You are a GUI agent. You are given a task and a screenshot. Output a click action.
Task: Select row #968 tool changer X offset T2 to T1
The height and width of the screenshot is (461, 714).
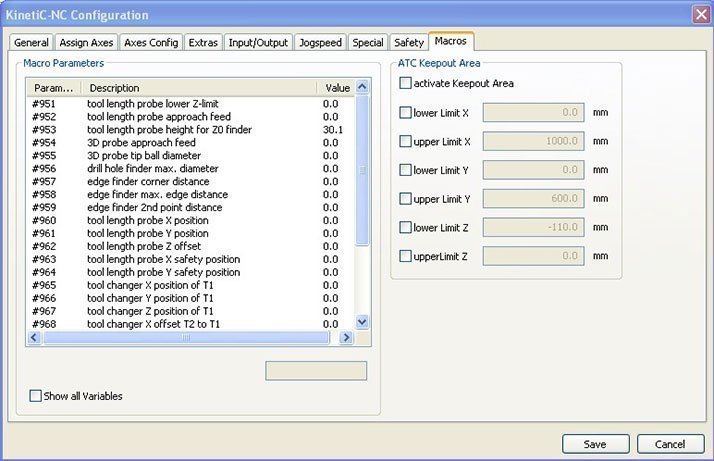190,324
